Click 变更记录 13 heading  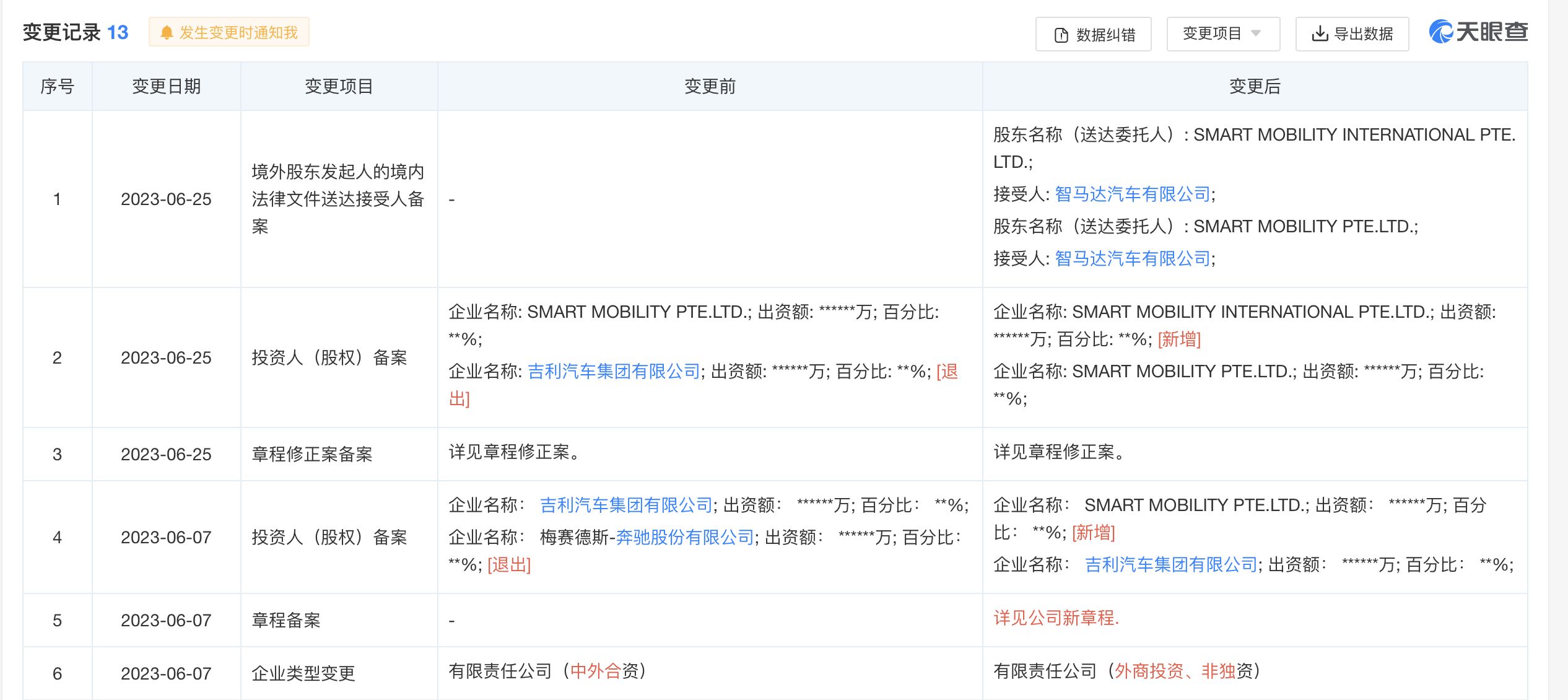[76, 32]
